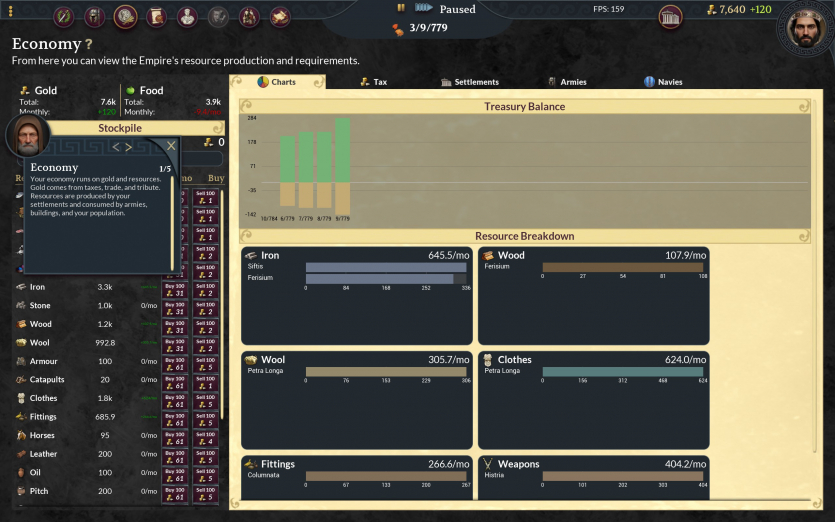This screenshot has width=835, height=522.
Task: Click the advisor portrait on tutorial popup
Action: [28, 138]
